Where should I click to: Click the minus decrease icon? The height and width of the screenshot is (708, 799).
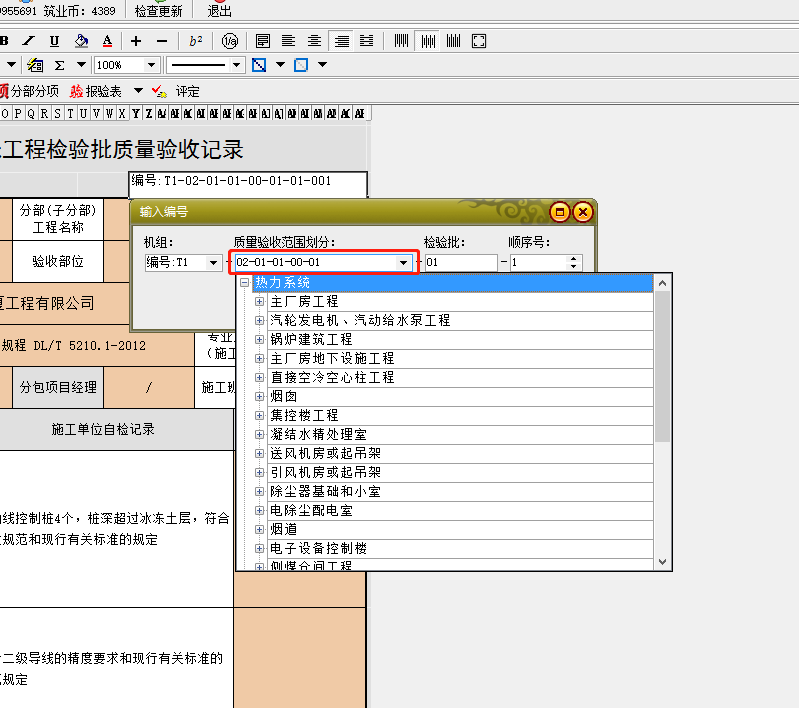point(162,41)
